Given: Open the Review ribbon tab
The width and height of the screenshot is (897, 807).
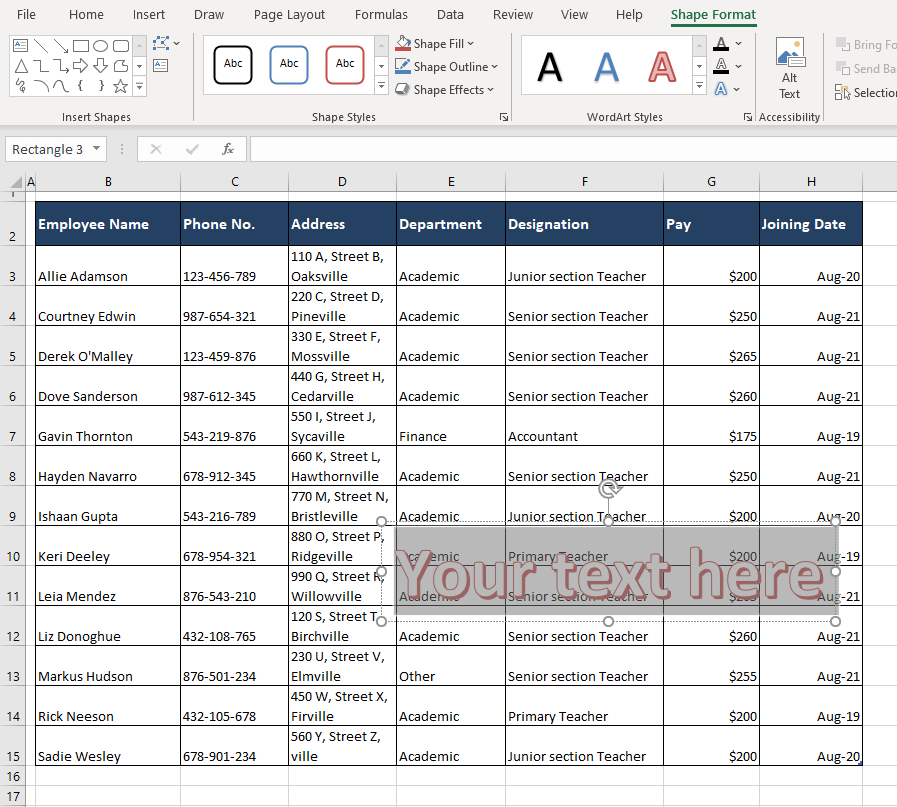Looking at the screenshot, I should point(512,14).
